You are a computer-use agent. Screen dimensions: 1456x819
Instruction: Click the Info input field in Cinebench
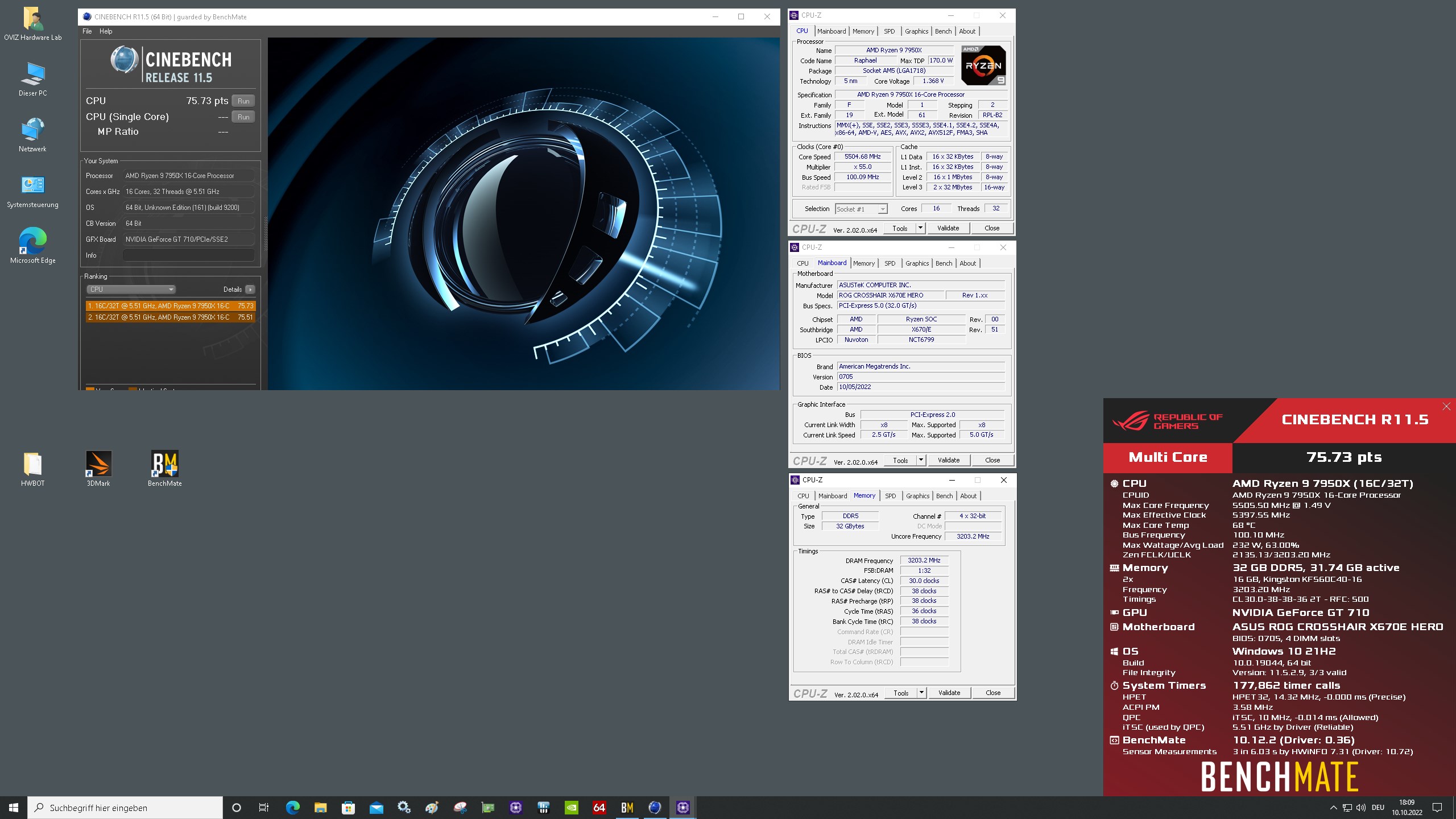(188, 255)
